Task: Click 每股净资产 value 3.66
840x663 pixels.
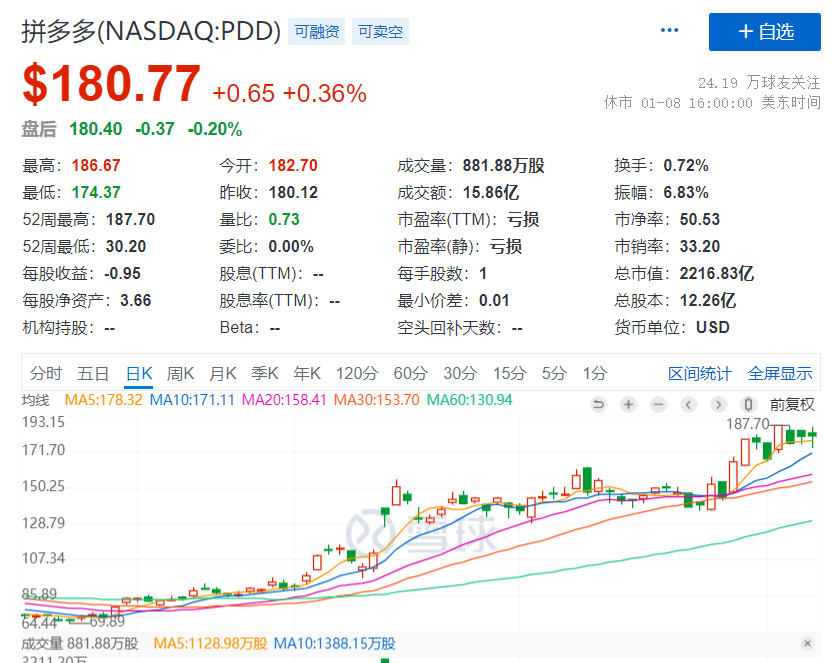Action: click(x=136, y=300)
